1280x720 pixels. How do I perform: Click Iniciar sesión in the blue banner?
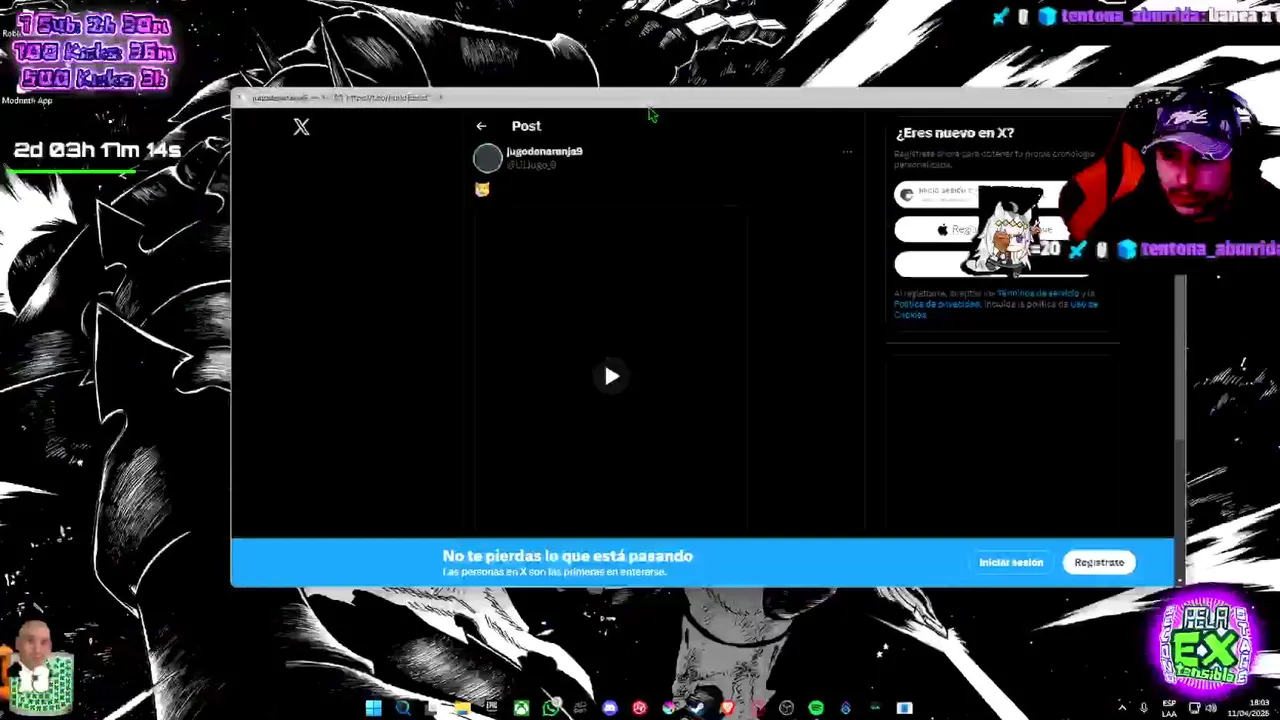1011,562
